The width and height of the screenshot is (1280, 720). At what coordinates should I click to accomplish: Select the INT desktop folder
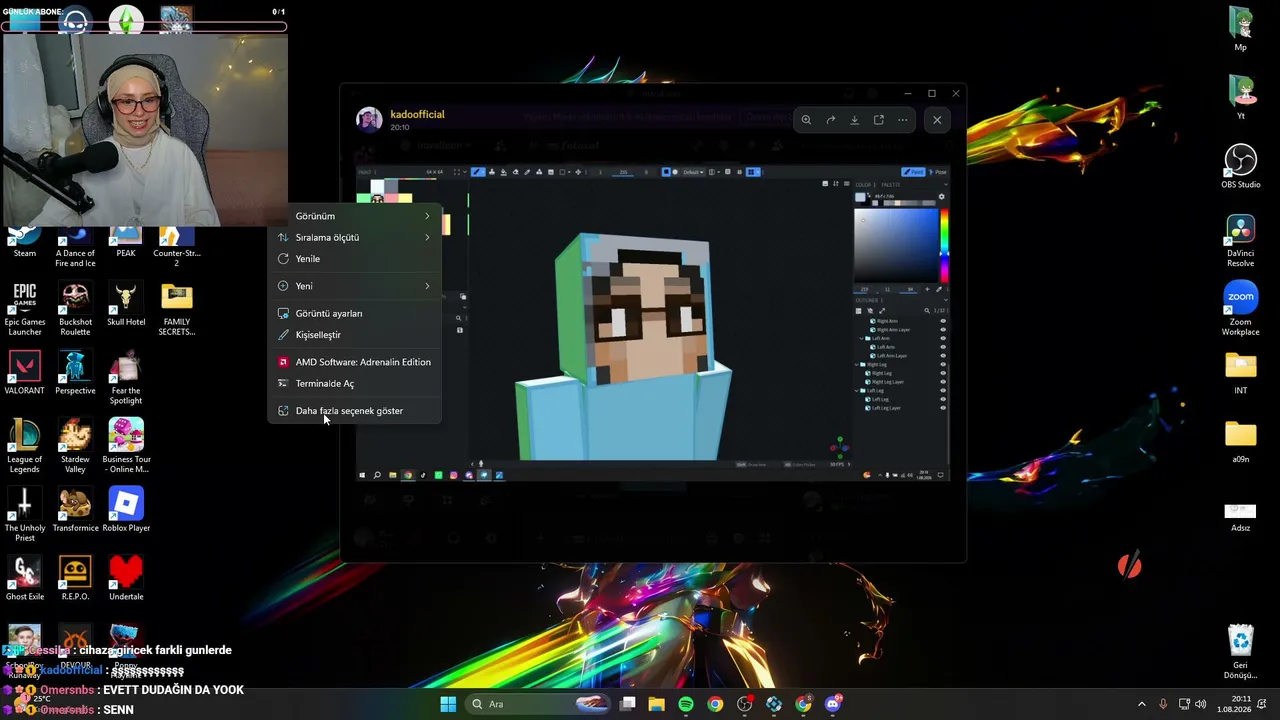click(1241, 373)
